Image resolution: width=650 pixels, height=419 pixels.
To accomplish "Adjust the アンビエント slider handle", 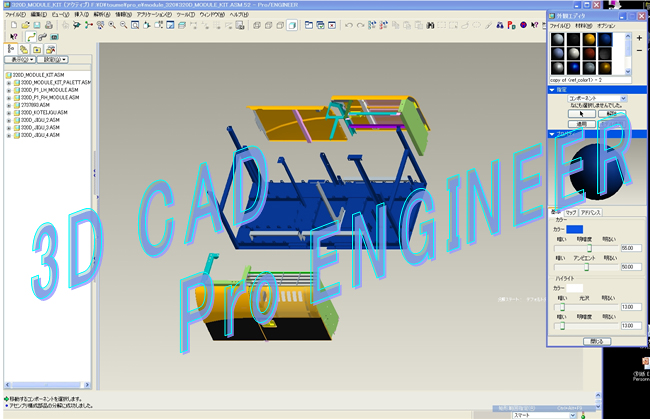I will pos(587,267).
